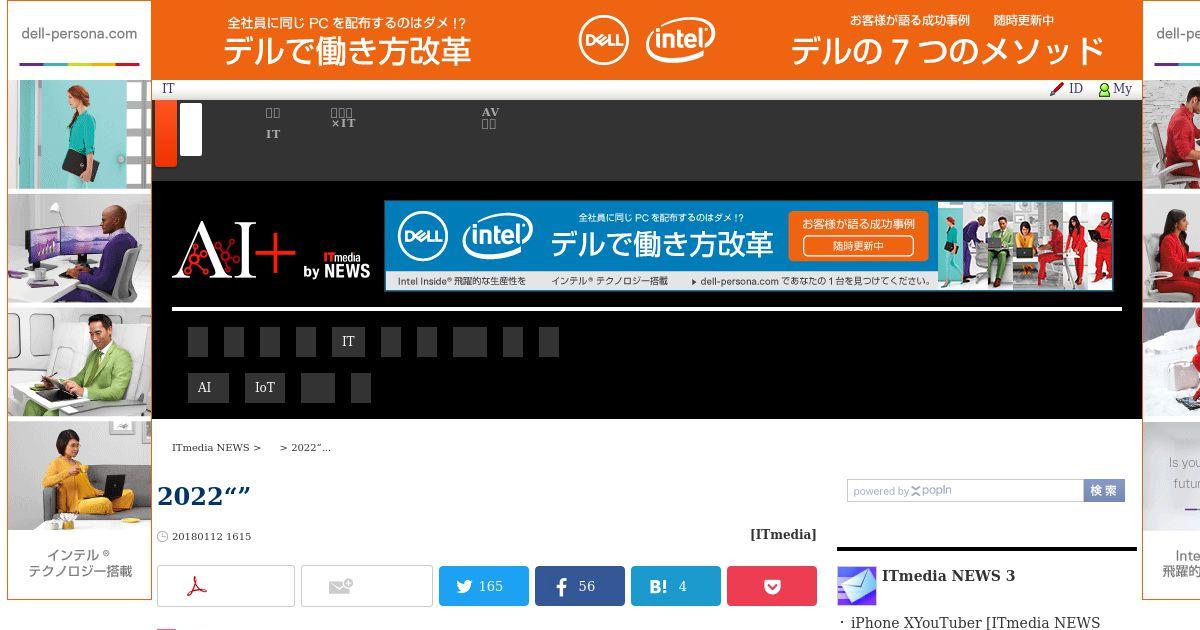Screen dimensions: 1200x630
Task: Click the Intel logo in top banner
Action: tap(680, 40)
